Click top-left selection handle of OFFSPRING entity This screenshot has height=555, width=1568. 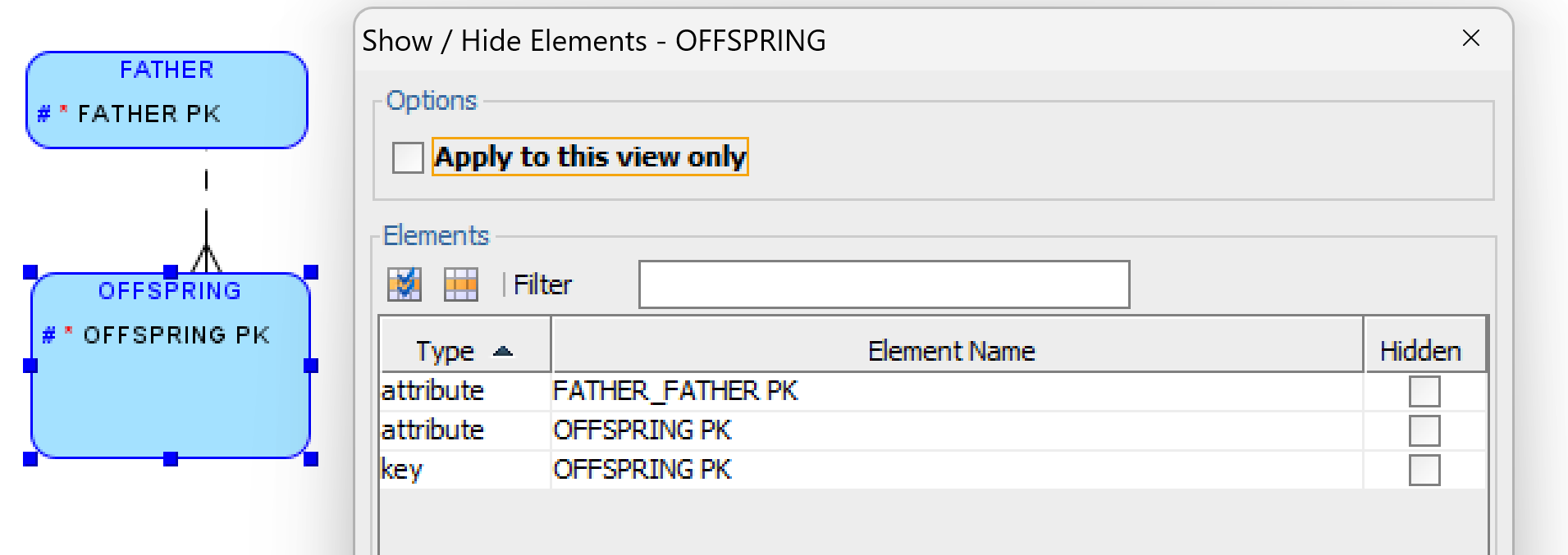[30, 272]
